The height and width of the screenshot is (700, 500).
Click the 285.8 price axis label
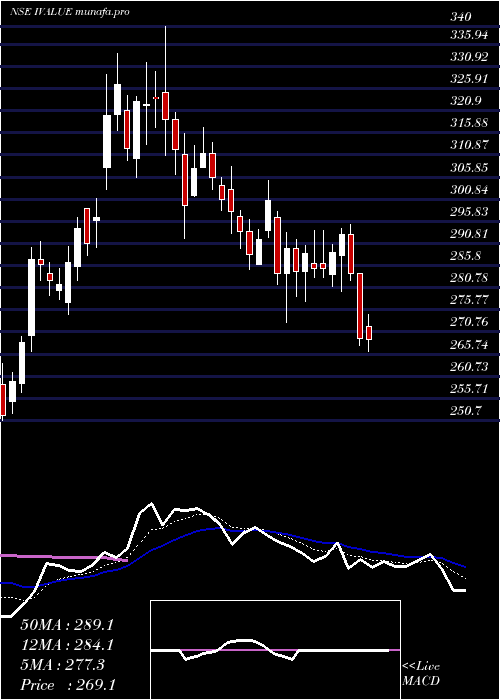click(x=466, y=256)
